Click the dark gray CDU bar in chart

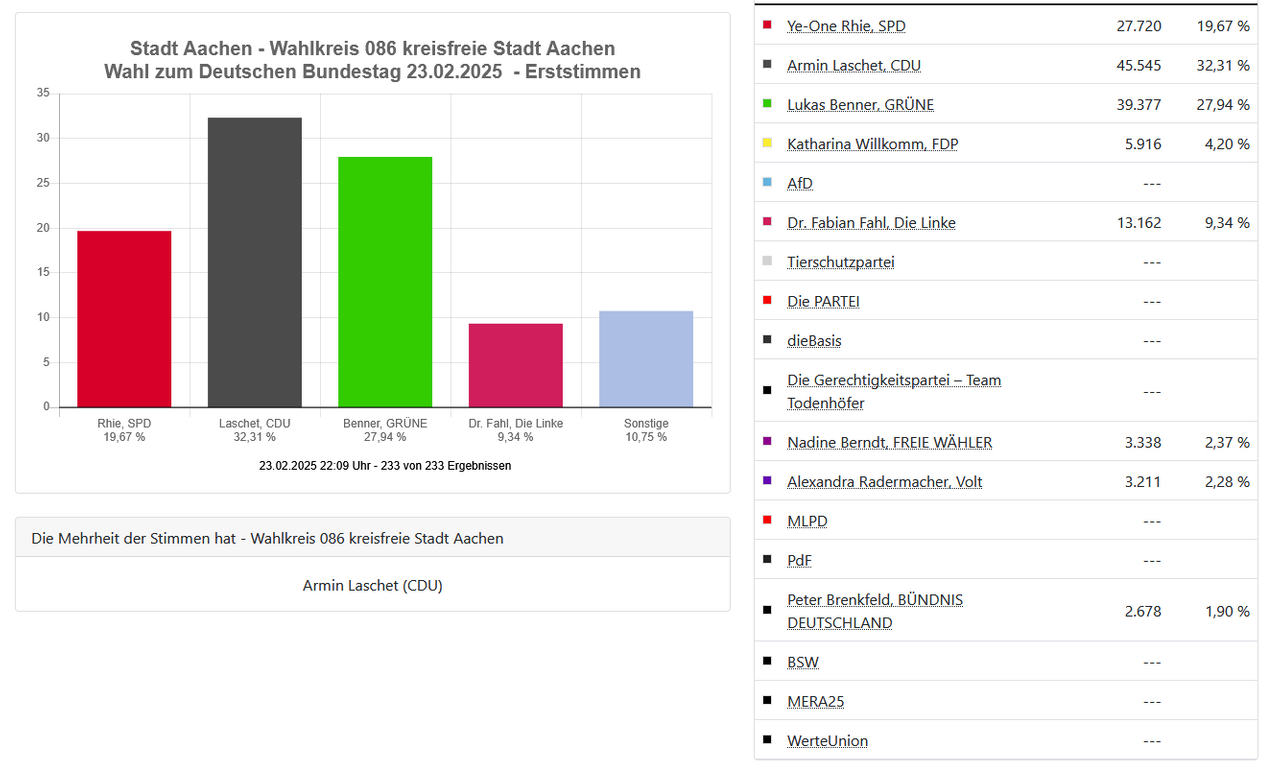254,262
